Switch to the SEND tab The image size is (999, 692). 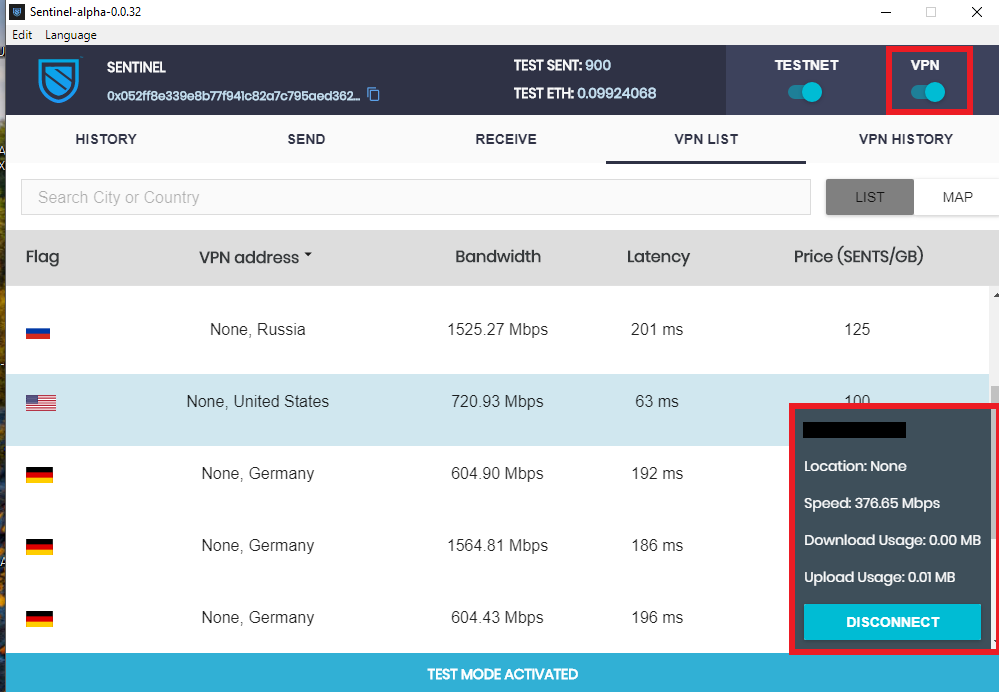pos(306,139)
